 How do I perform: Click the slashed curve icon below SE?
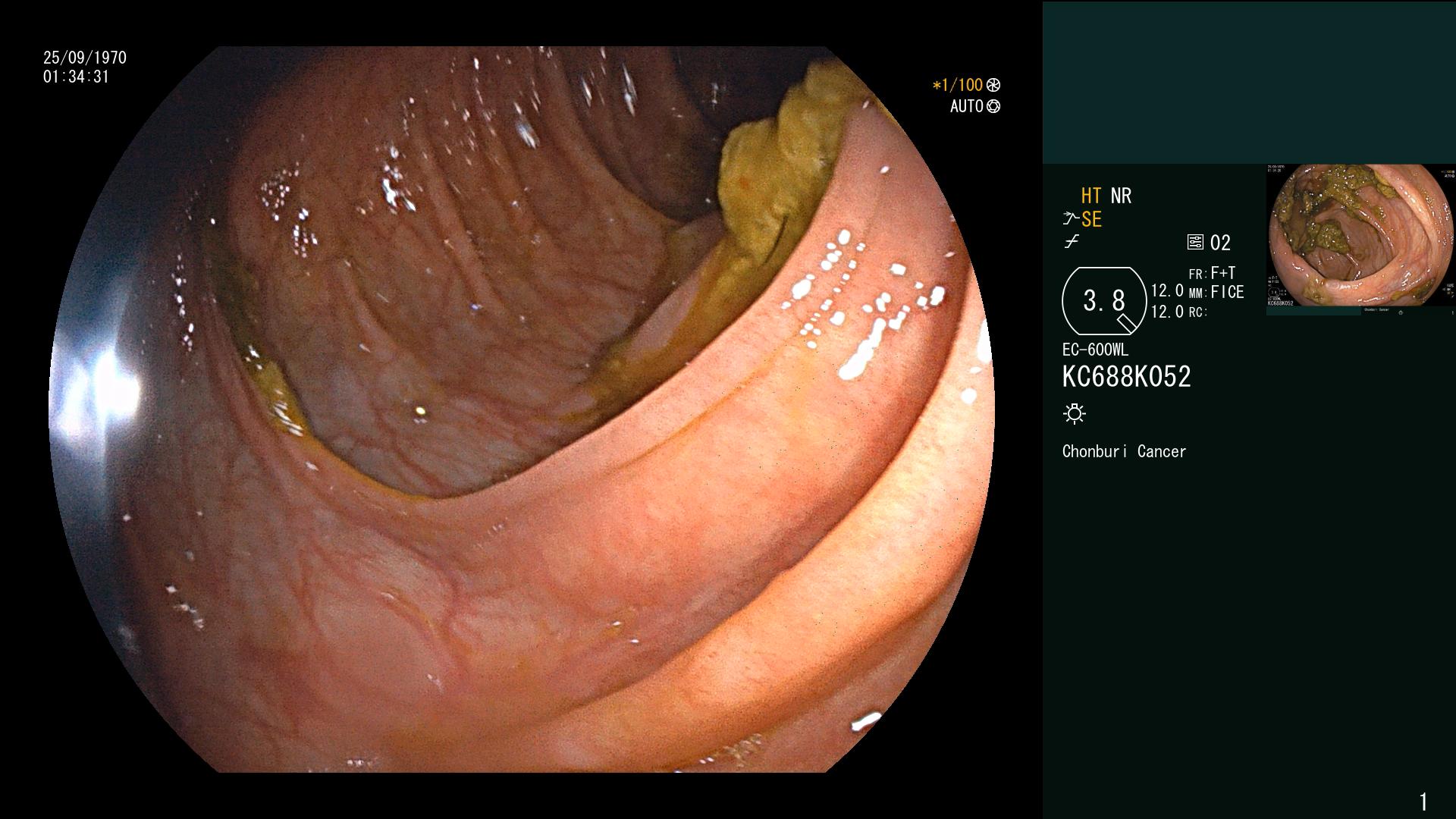click(x=1072, y=242)
